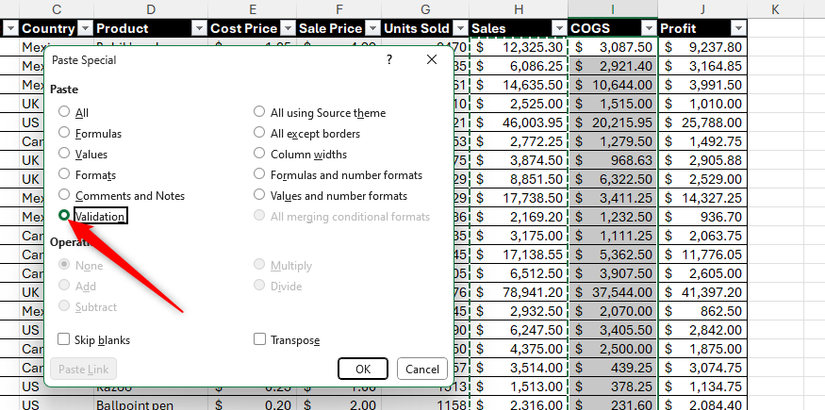This screenshot has width=825, height=410.
Task: Click COGS cell showing 439.25
Action: point(613,367)
